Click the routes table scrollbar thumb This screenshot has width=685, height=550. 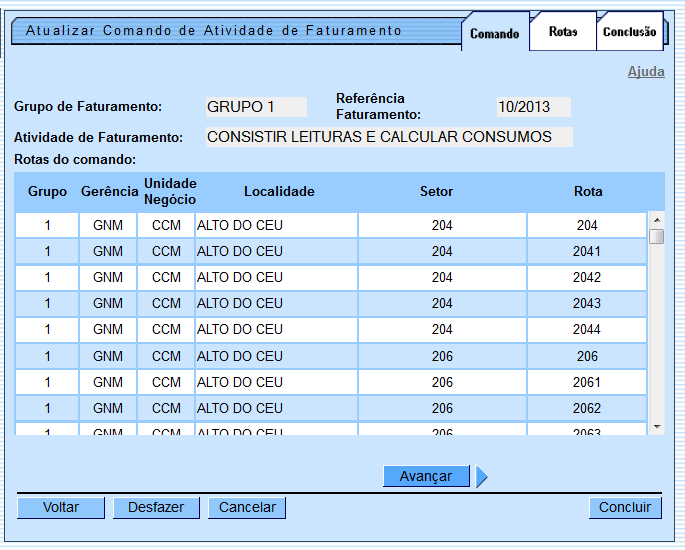click(656, 236)
